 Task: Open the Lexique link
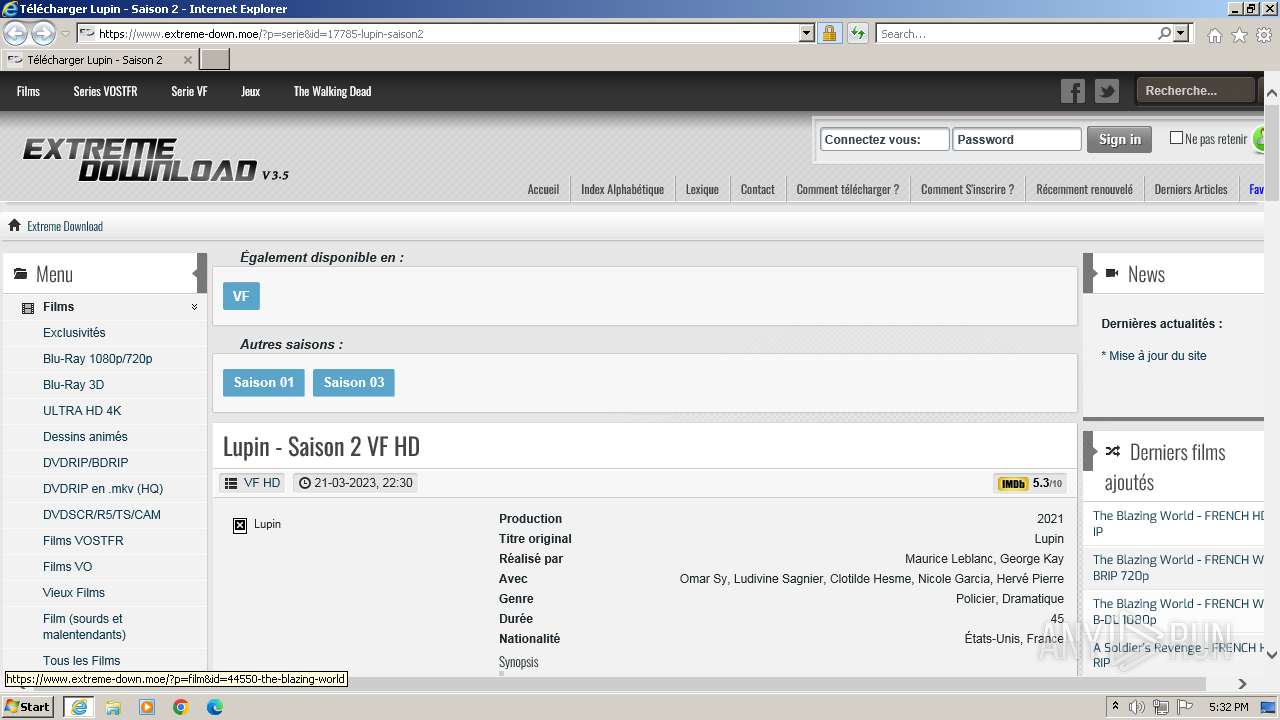pos(702,189)
